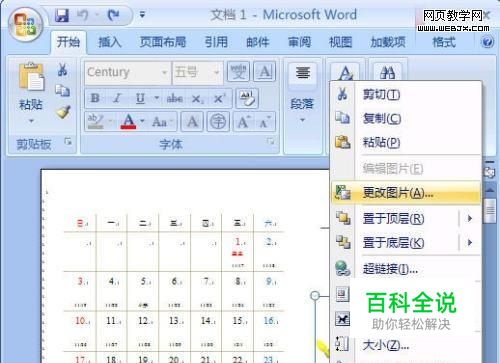Apply the red font color

[x=129, y=122]
